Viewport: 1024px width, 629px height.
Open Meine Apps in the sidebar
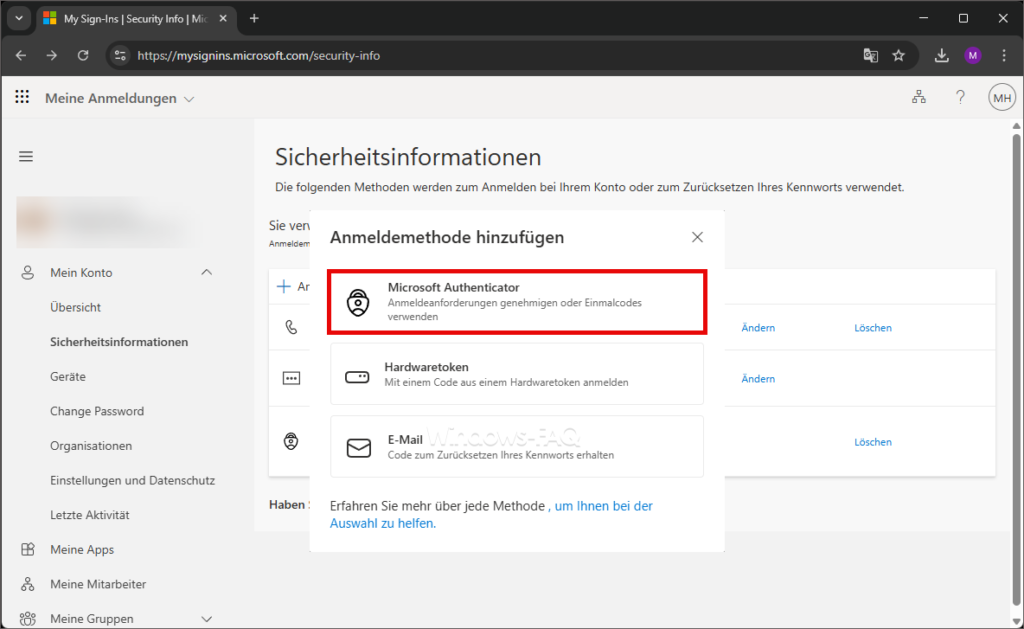tap(82, 549)
